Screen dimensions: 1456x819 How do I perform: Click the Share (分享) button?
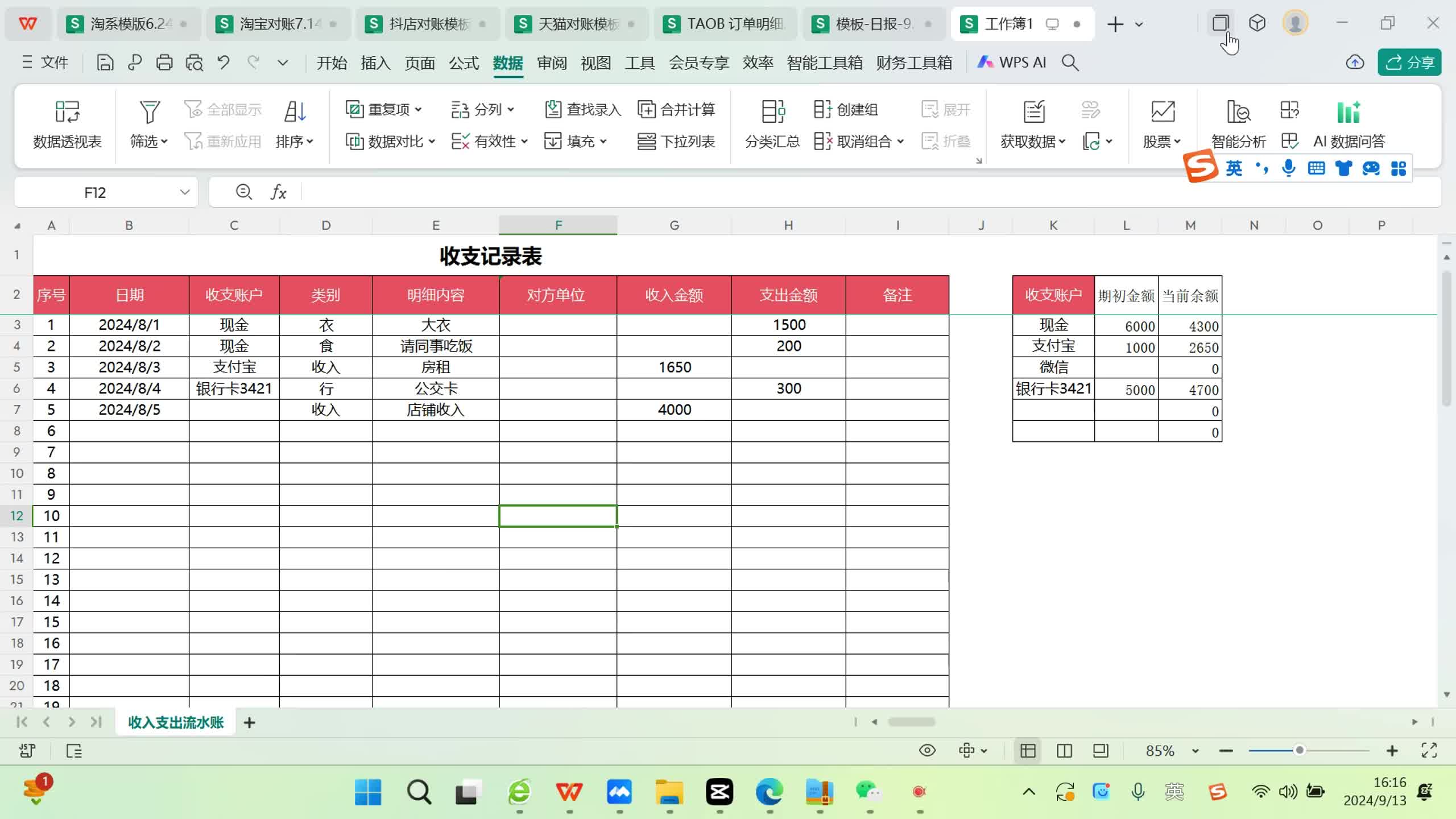coord(1410,63)
